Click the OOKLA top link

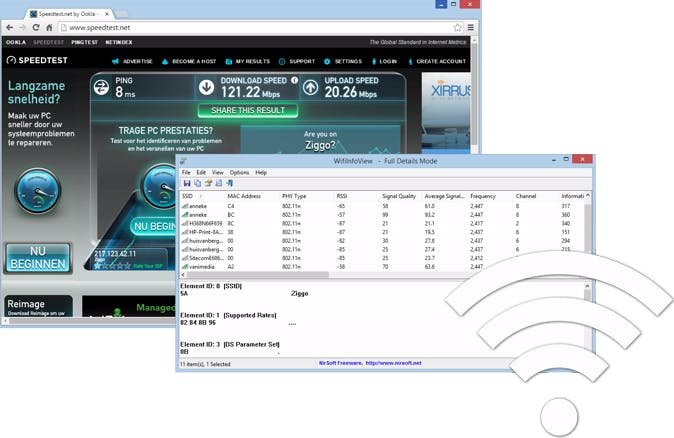(x=16, y=42)
